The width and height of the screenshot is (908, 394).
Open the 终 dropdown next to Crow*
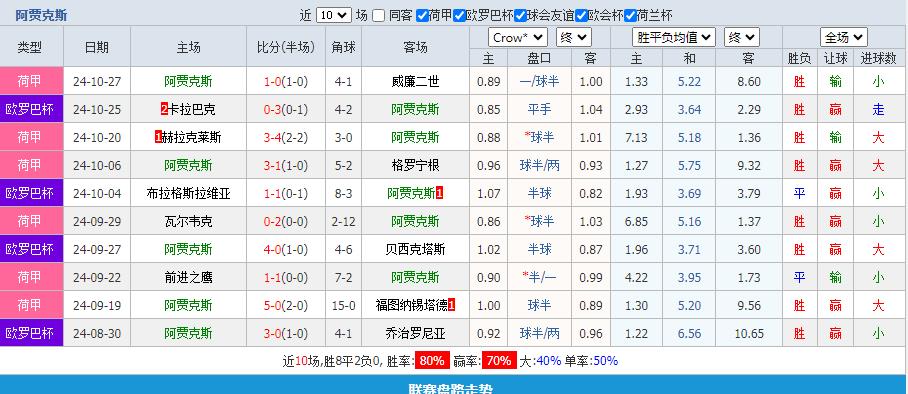(x=573, y=38)
